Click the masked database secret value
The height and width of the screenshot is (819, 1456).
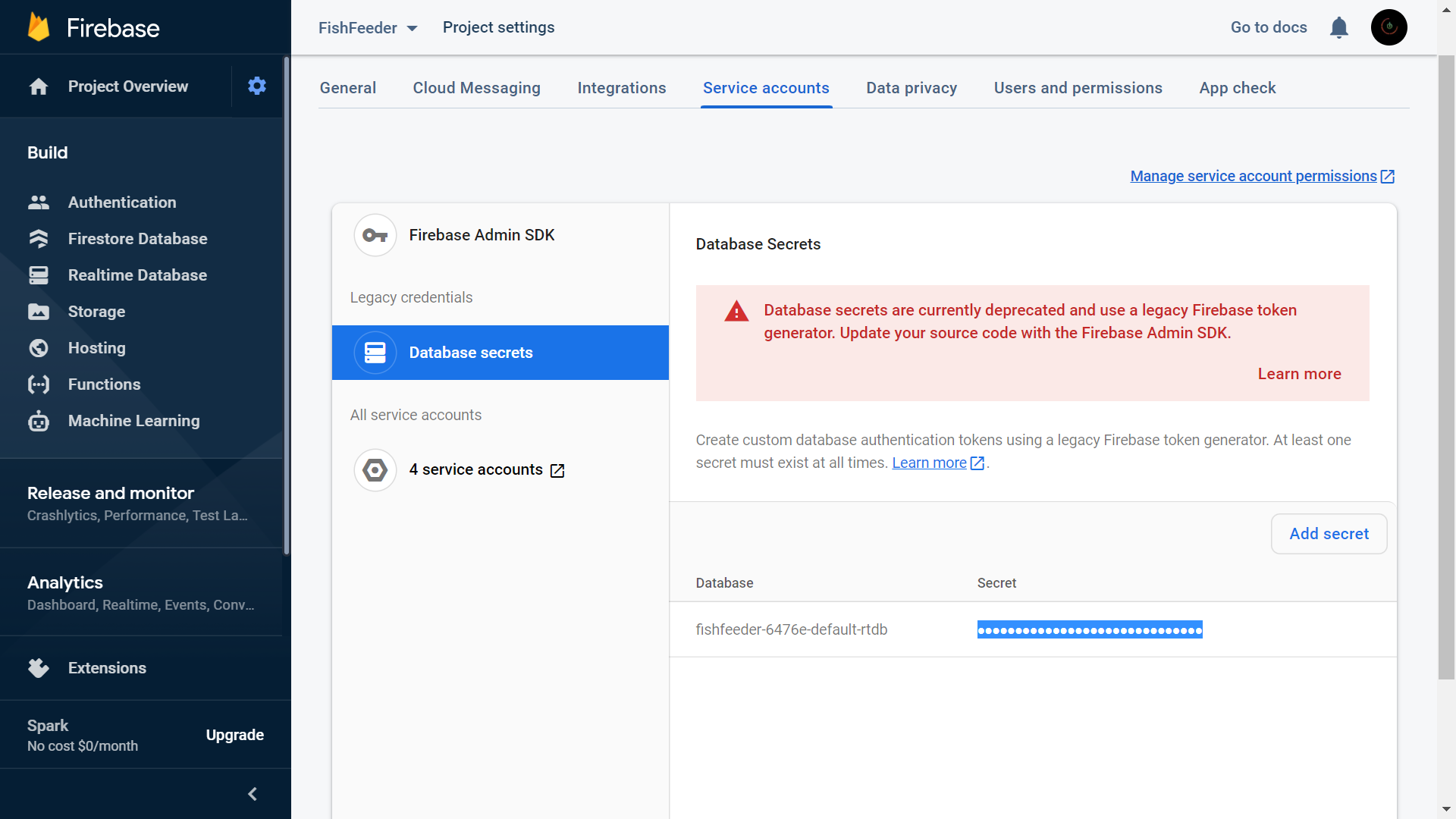tap(1089, 629)
